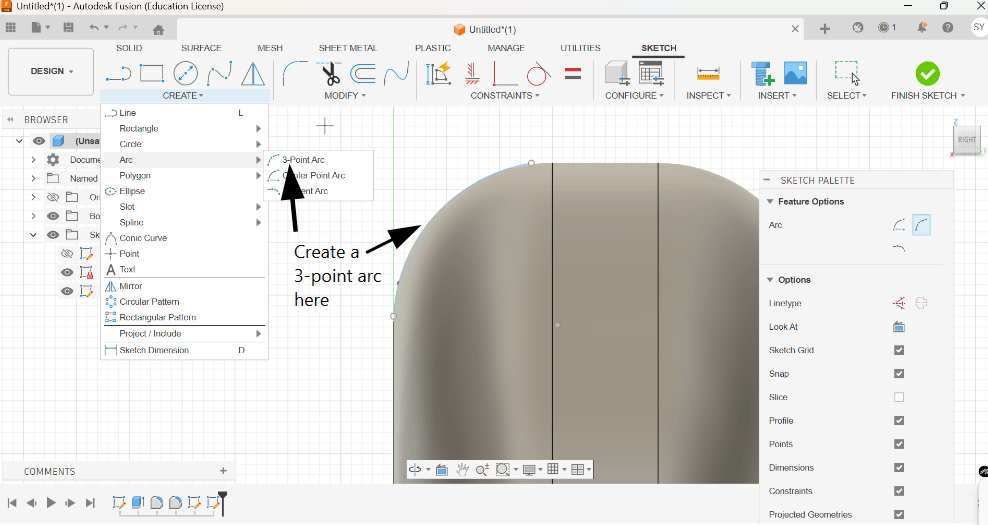Click the Fillet tool in Modify
The image size is (988, 525).
coord(294,73)
